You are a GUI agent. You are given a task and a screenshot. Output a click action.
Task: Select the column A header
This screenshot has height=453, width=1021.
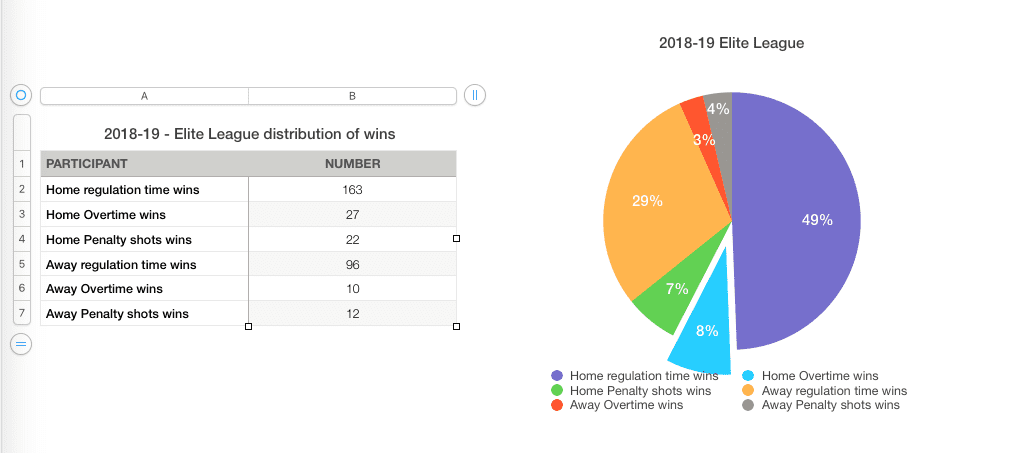[144, 96]
